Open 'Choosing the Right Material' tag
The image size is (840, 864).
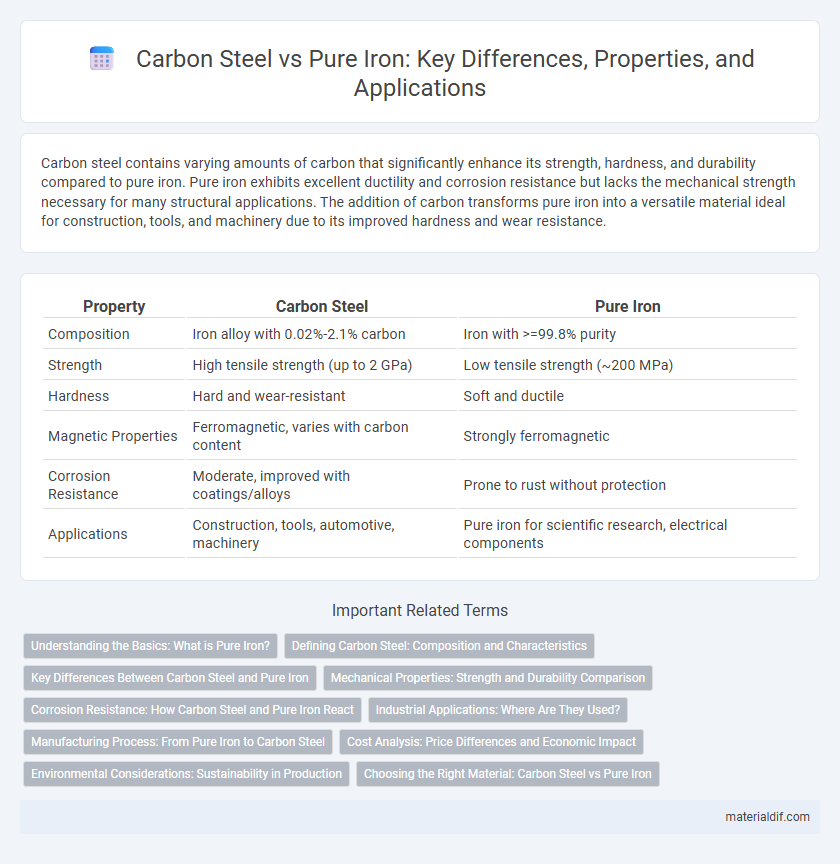[508, 774]
